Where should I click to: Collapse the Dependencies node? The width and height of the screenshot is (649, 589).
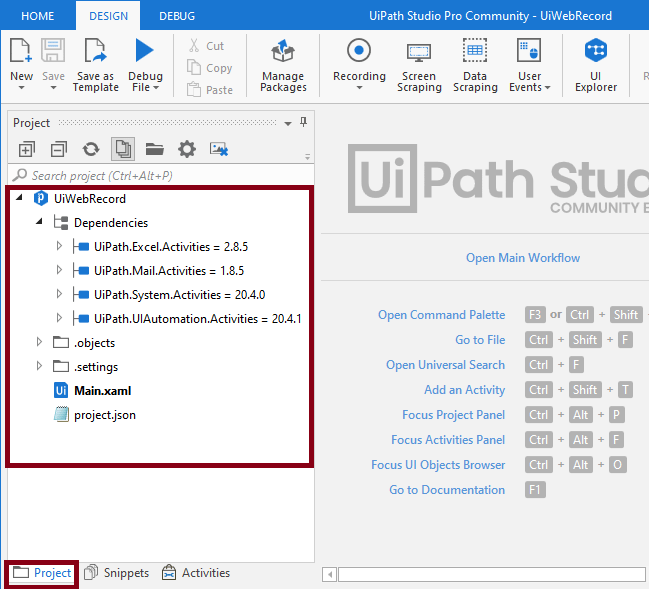pos(39,221)
